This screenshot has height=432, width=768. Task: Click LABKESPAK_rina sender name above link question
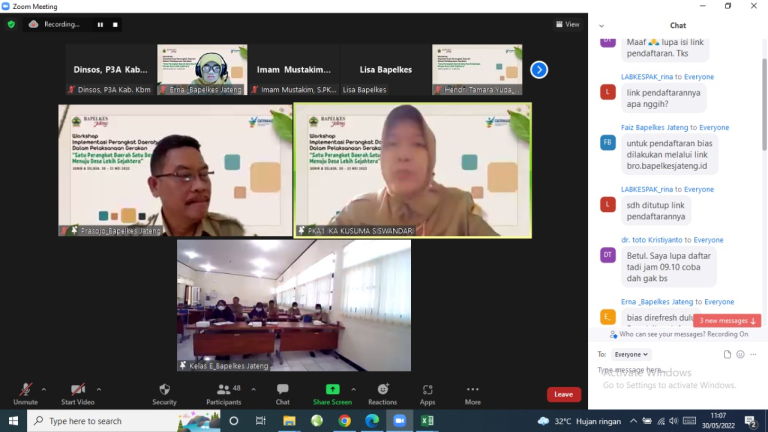pos(647,77)
